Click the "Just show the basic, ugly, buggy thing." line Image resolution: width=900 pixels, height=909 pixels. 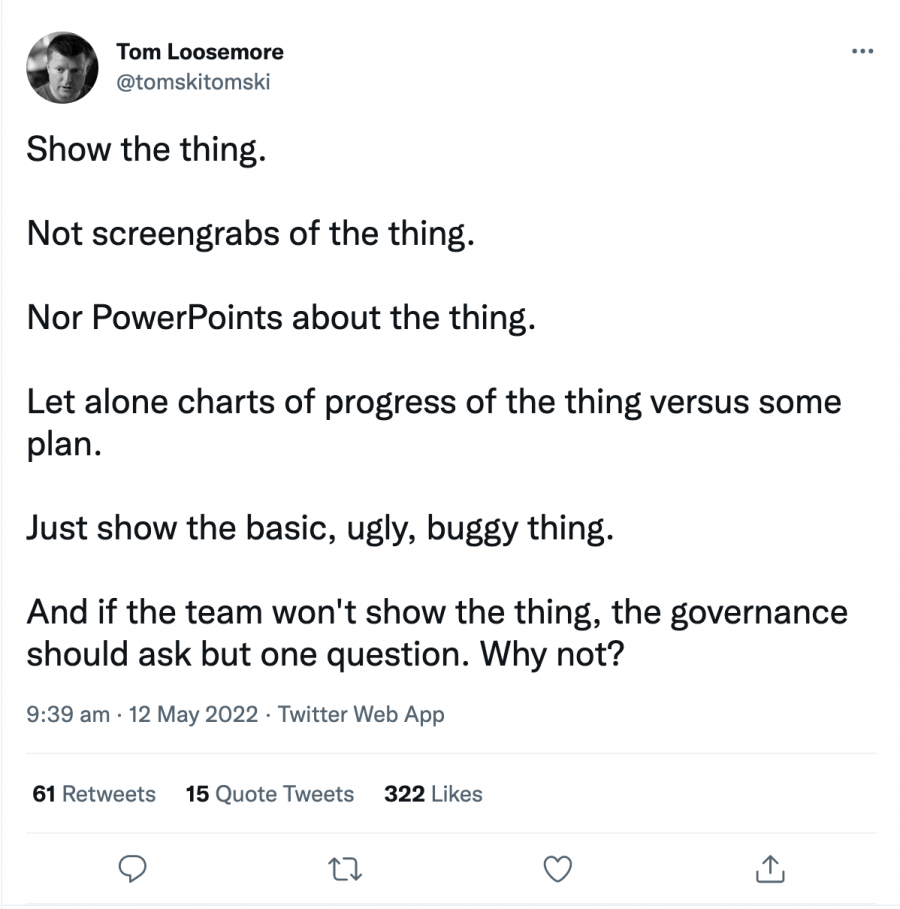coord(318,526)
